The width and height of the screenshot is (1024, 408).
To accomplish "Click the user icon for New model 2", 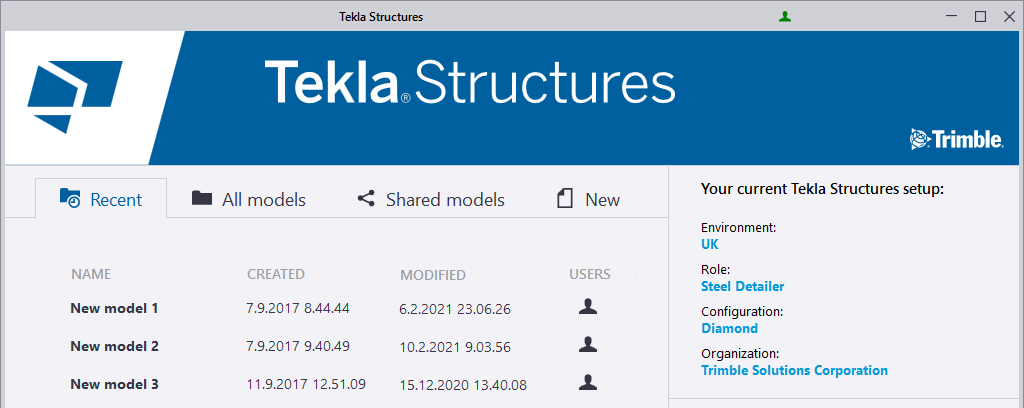I will tap(588, 345).
